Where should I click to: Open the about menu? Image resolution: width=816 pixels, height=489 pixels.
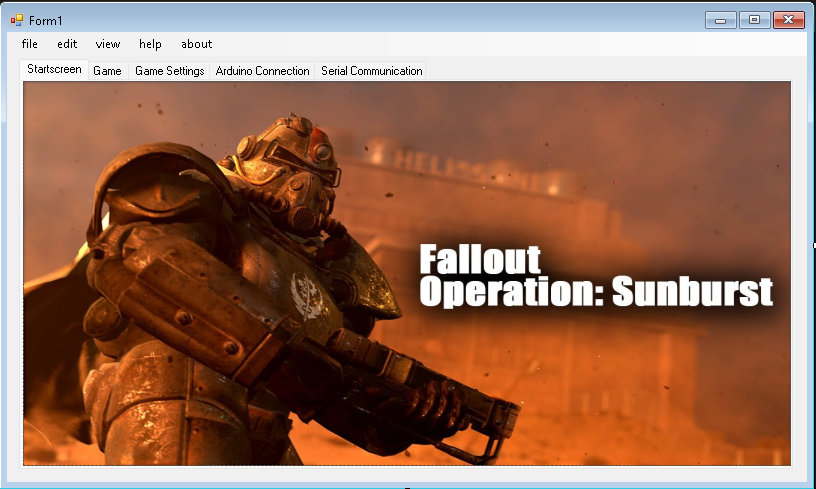[x=196, y=44]
